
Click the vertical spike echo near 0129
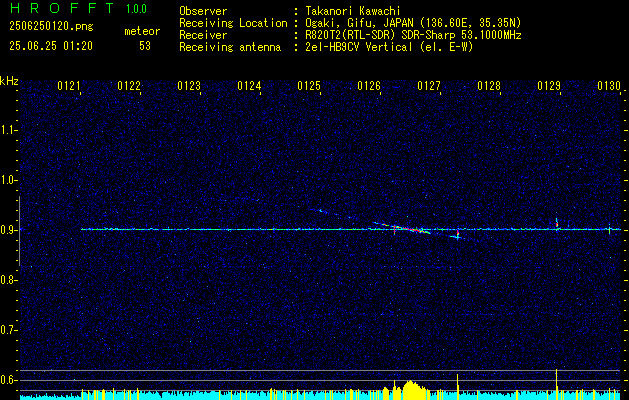556,223
